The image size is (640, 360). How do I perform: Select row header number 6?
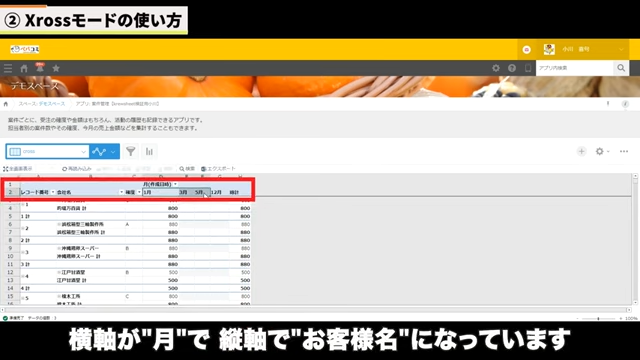[x=10, y=224]
